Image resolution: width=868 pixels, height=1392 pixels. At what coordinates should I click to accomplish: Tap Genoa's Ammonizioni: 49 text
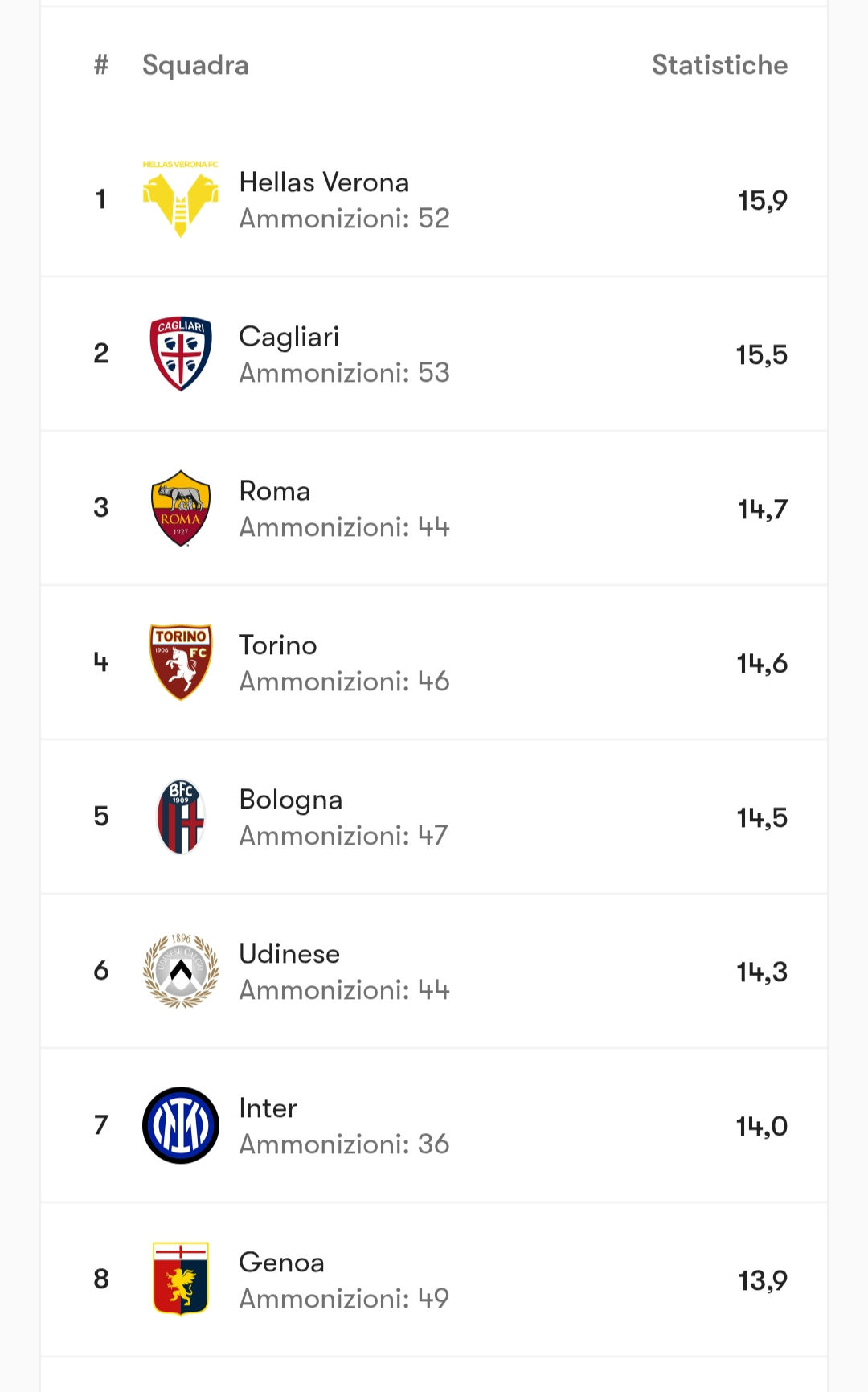click(x=344, y=1298)
